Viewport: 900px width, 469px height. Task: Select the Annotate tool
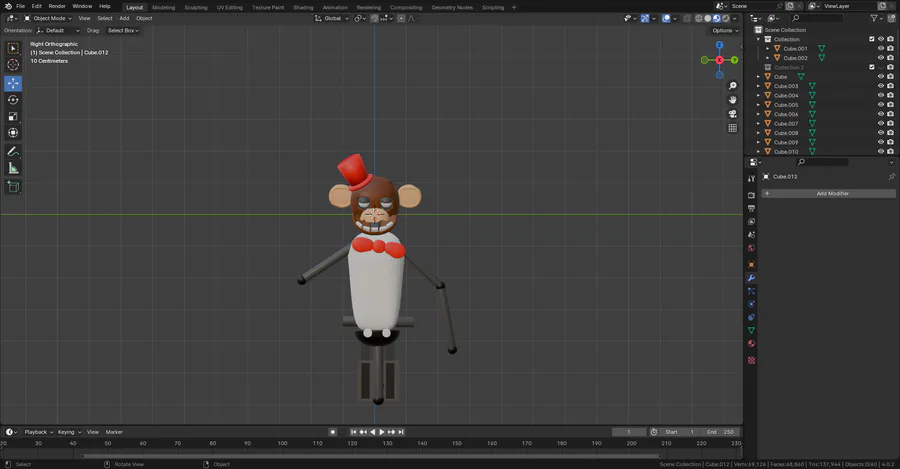tap(13, 152)
